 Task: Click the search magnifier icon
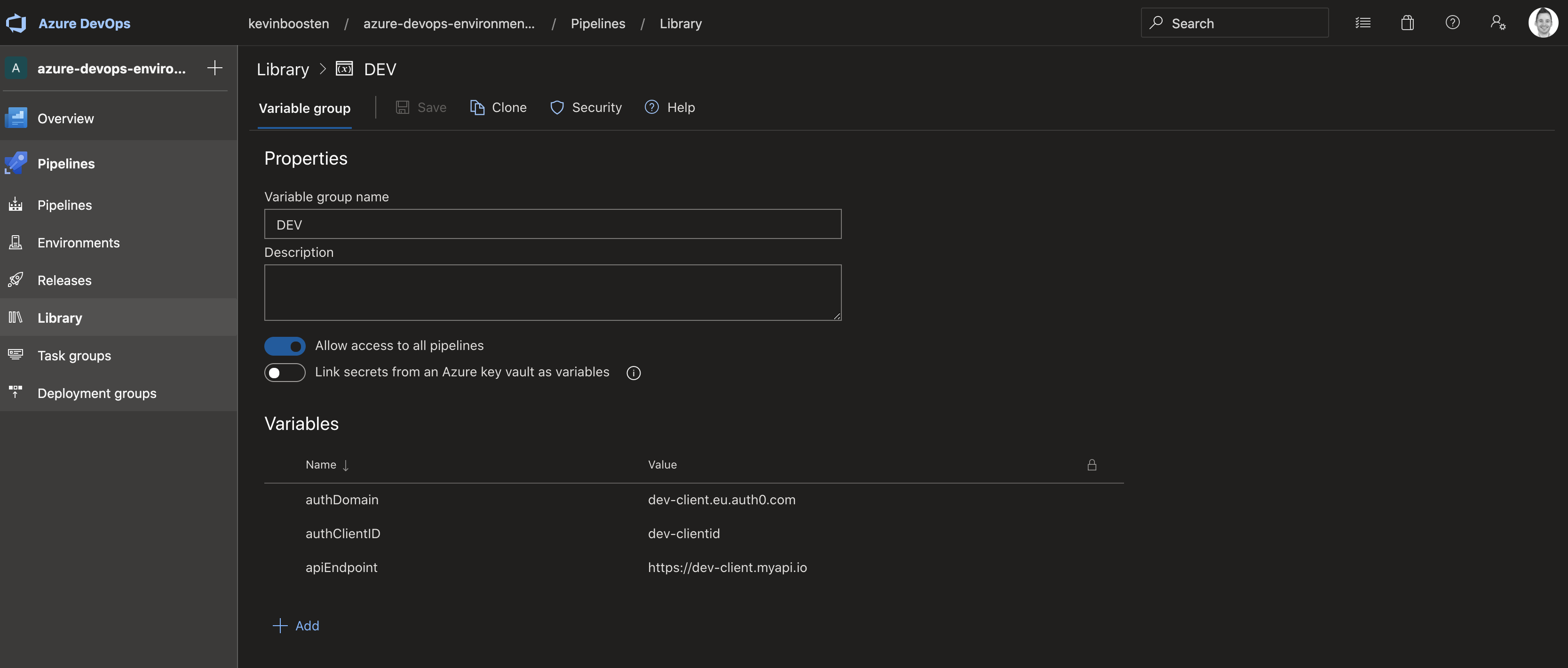coord(1156,23)
